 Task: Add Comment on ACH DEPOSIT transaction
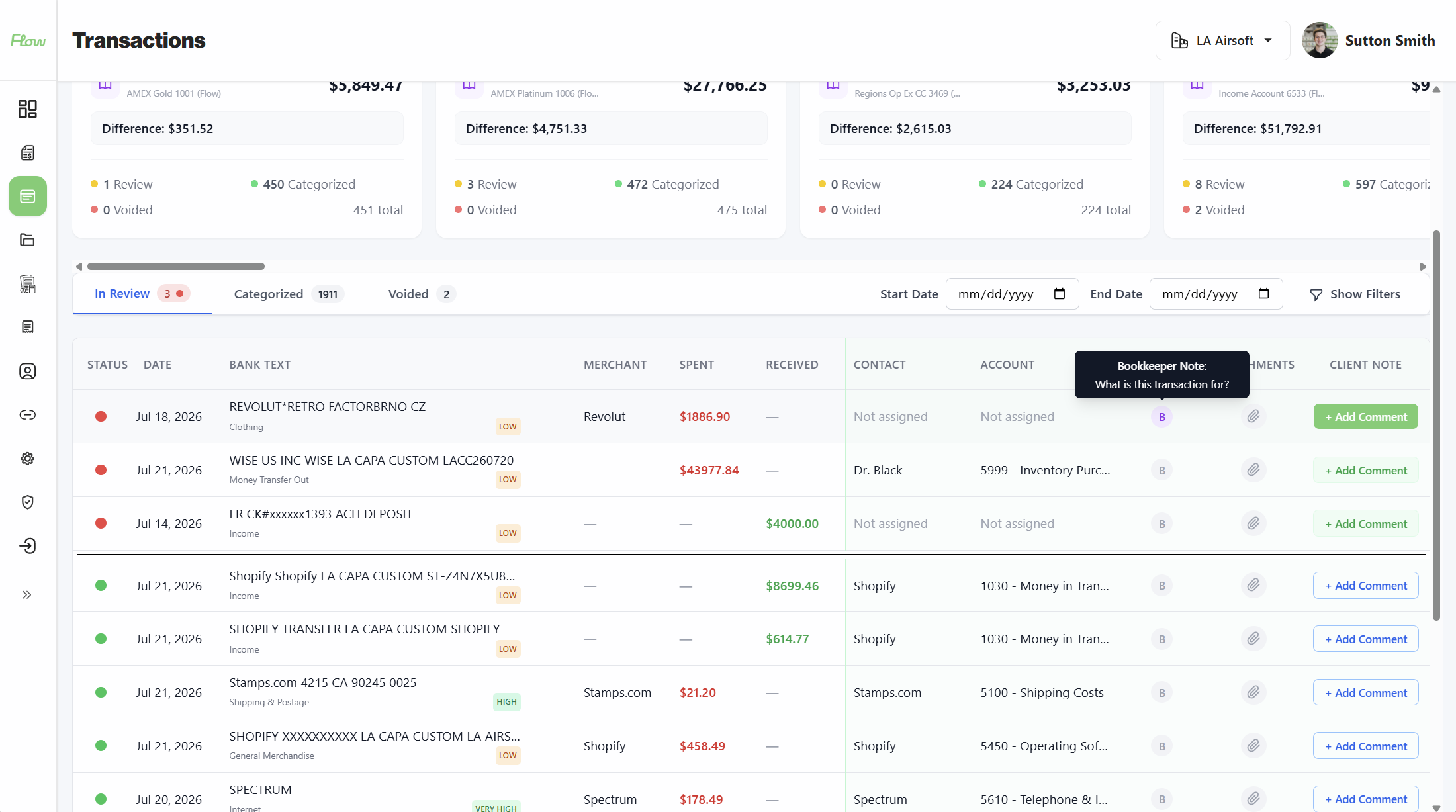point(1366,523)
